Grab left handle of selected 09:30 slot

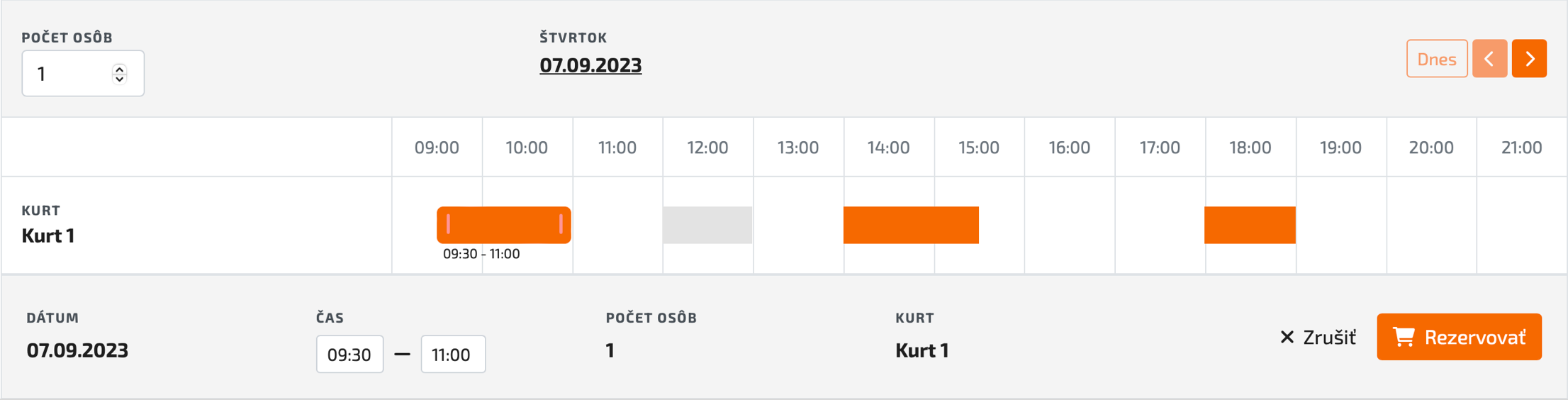(449, 225)
